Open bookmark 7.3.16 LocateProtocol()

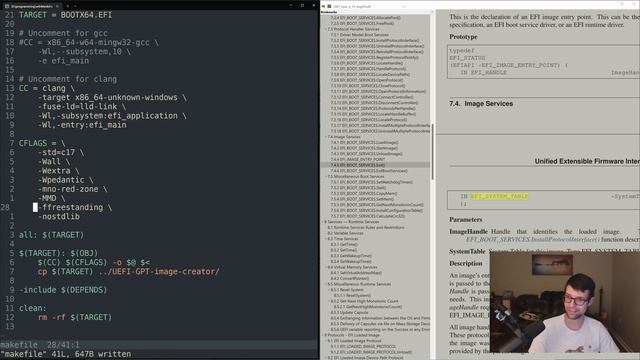tap(369, 120)
